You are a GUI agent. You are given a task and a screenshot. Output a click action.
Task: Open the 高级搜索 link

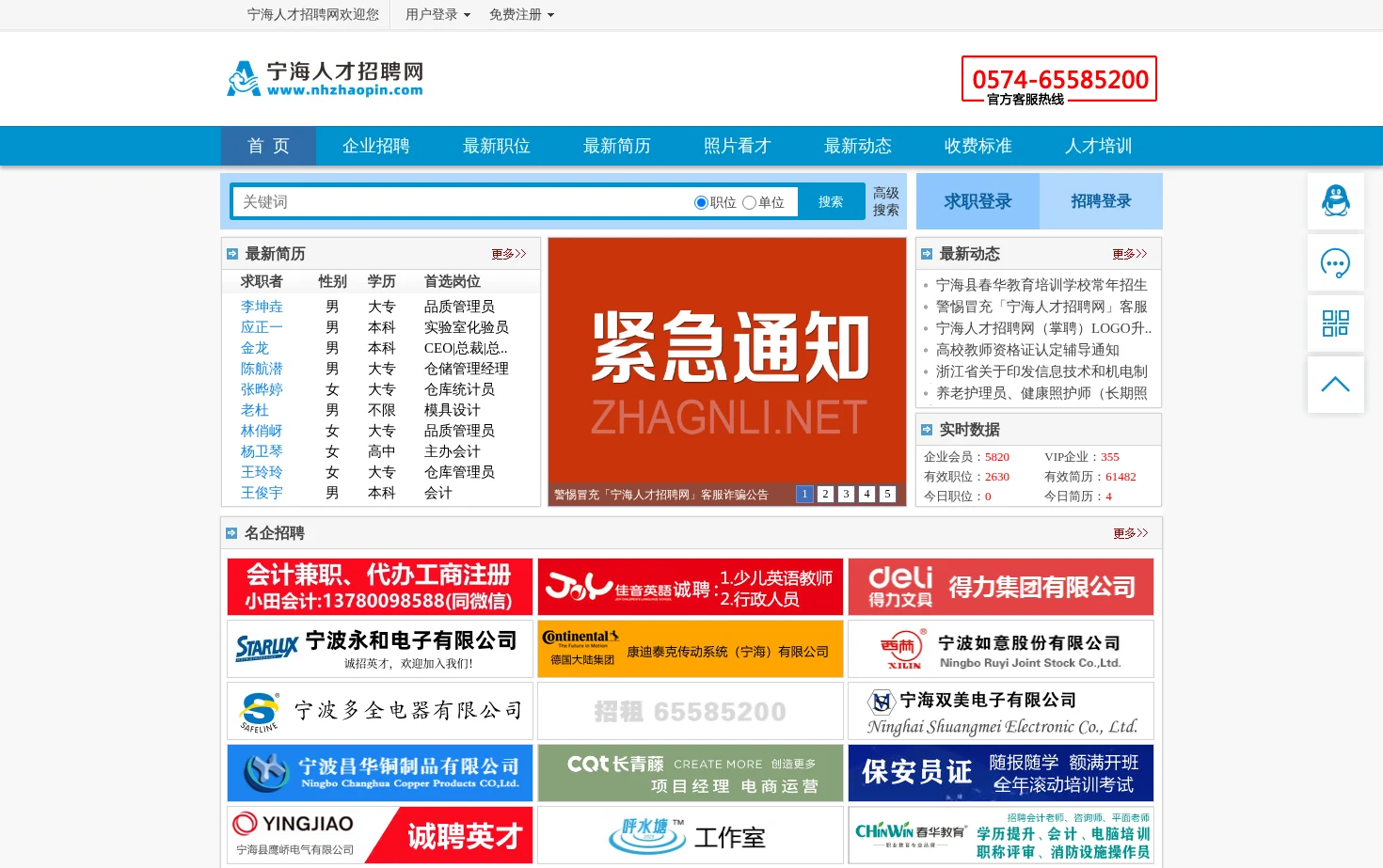pyautogui.click(x=886, y=201)
